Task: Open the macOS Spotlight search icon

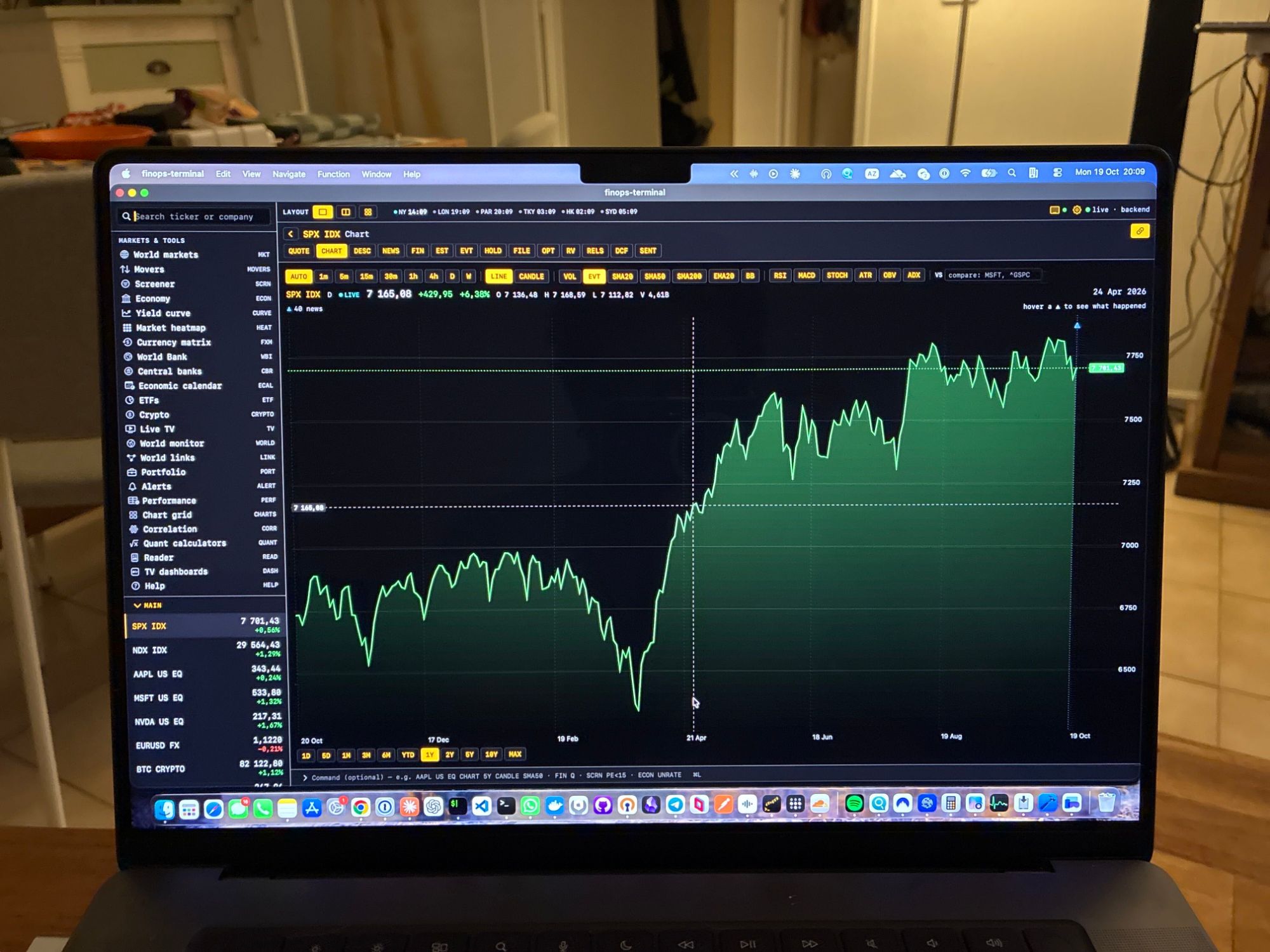Action: 1012,173
